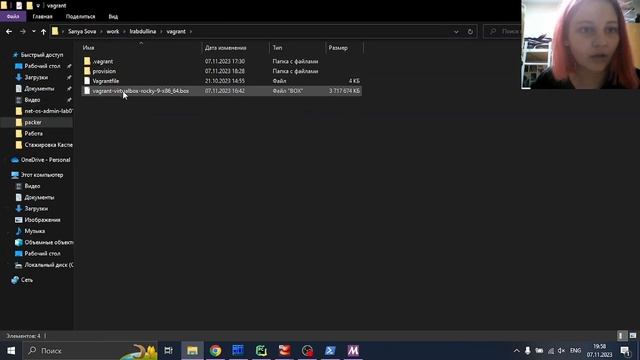Open Работа folder in sidebar
Image resolution: width=640 pixels, height=360 pixels.
[x=33, y=133]
